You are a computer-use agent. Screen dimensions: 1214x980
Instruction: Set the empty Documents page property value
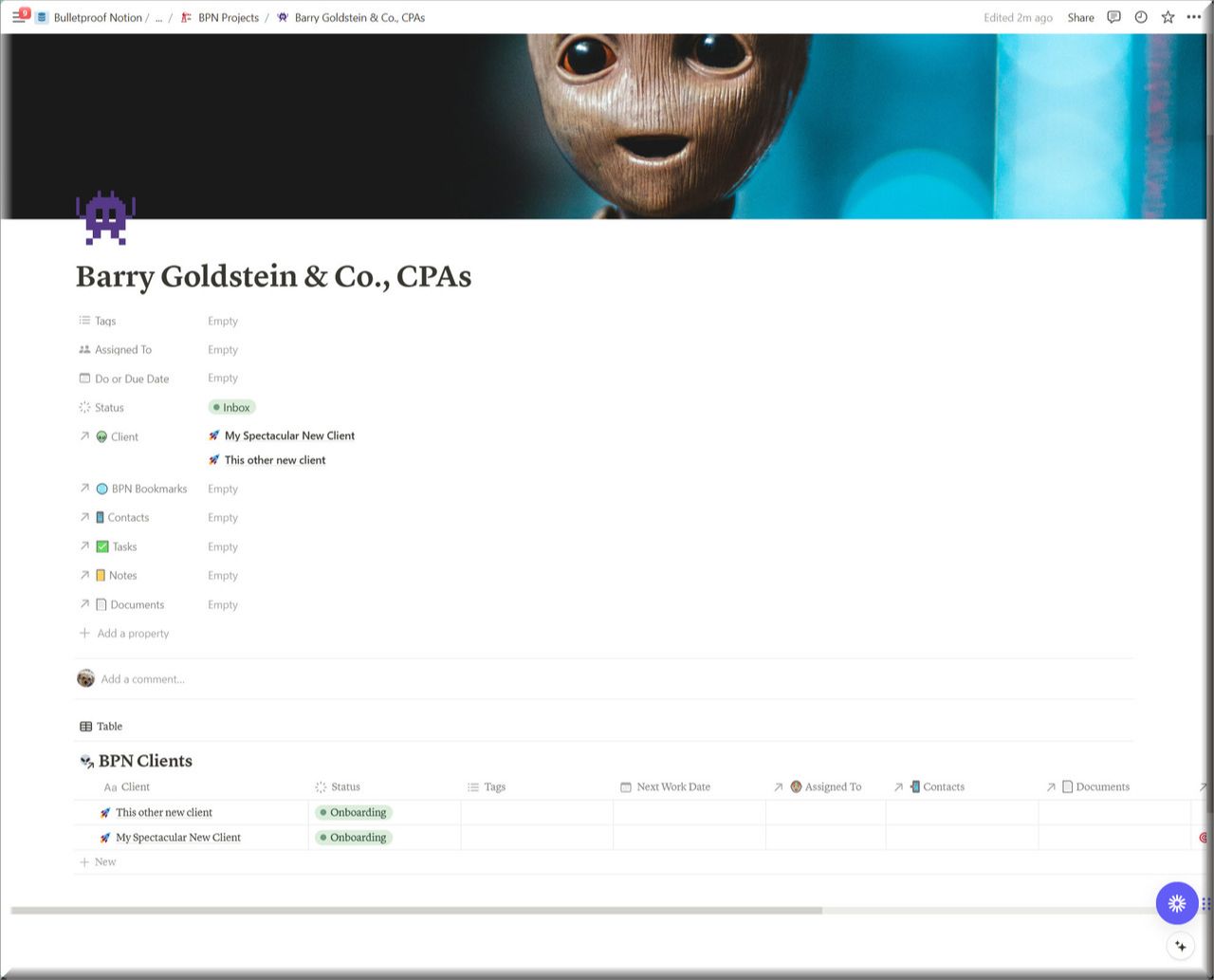tap(223, 604)
